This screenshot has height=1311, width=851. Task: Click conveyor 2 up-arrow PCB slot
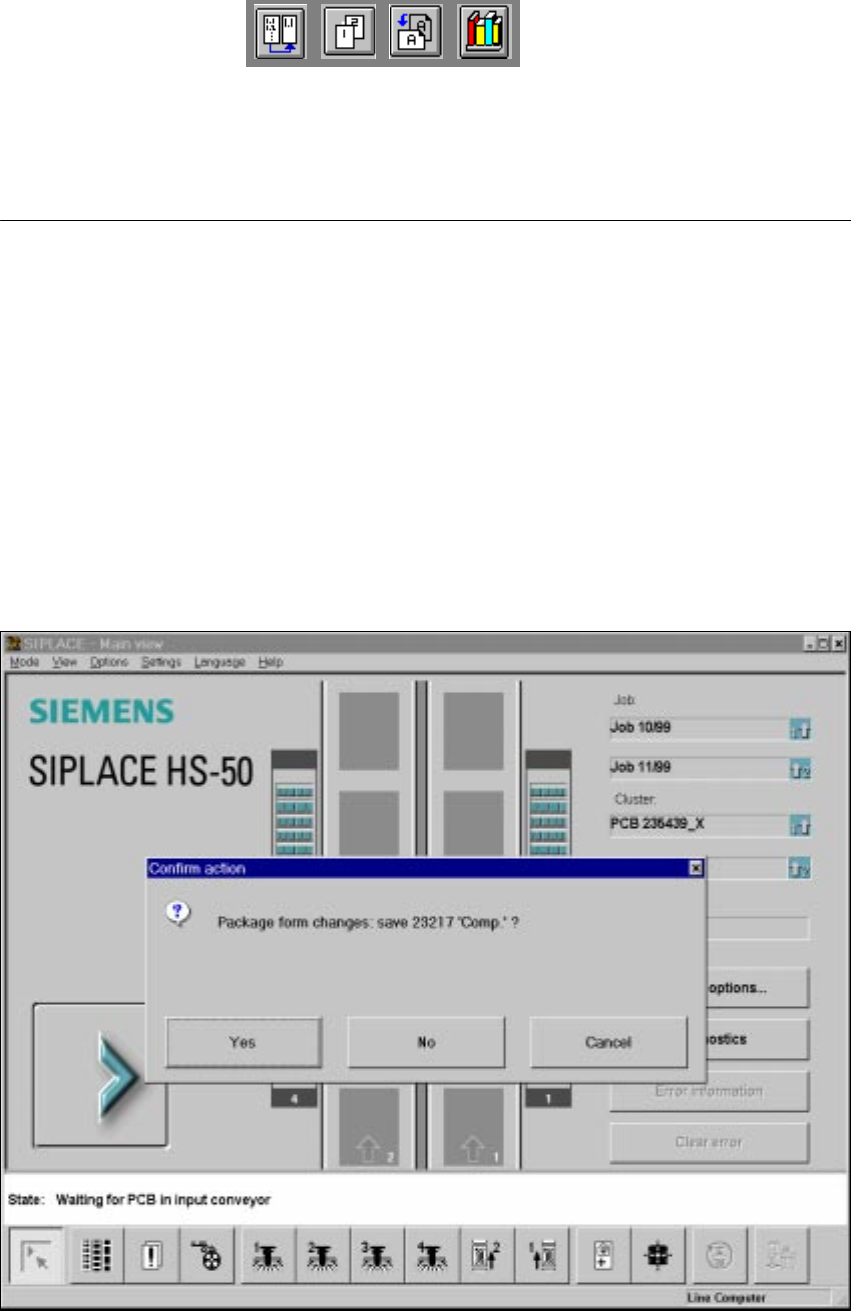pyautogui.click(x=369, y=1125)
